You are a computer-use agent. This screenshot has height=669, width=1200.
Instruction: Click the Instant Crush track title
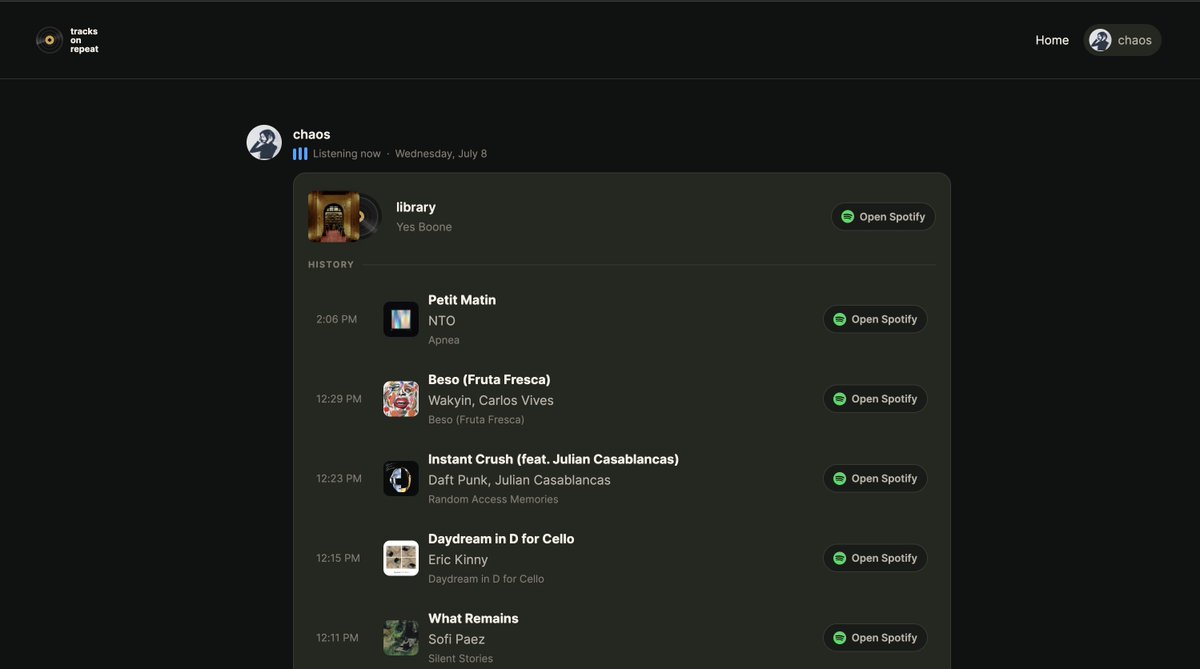point(553,459)
